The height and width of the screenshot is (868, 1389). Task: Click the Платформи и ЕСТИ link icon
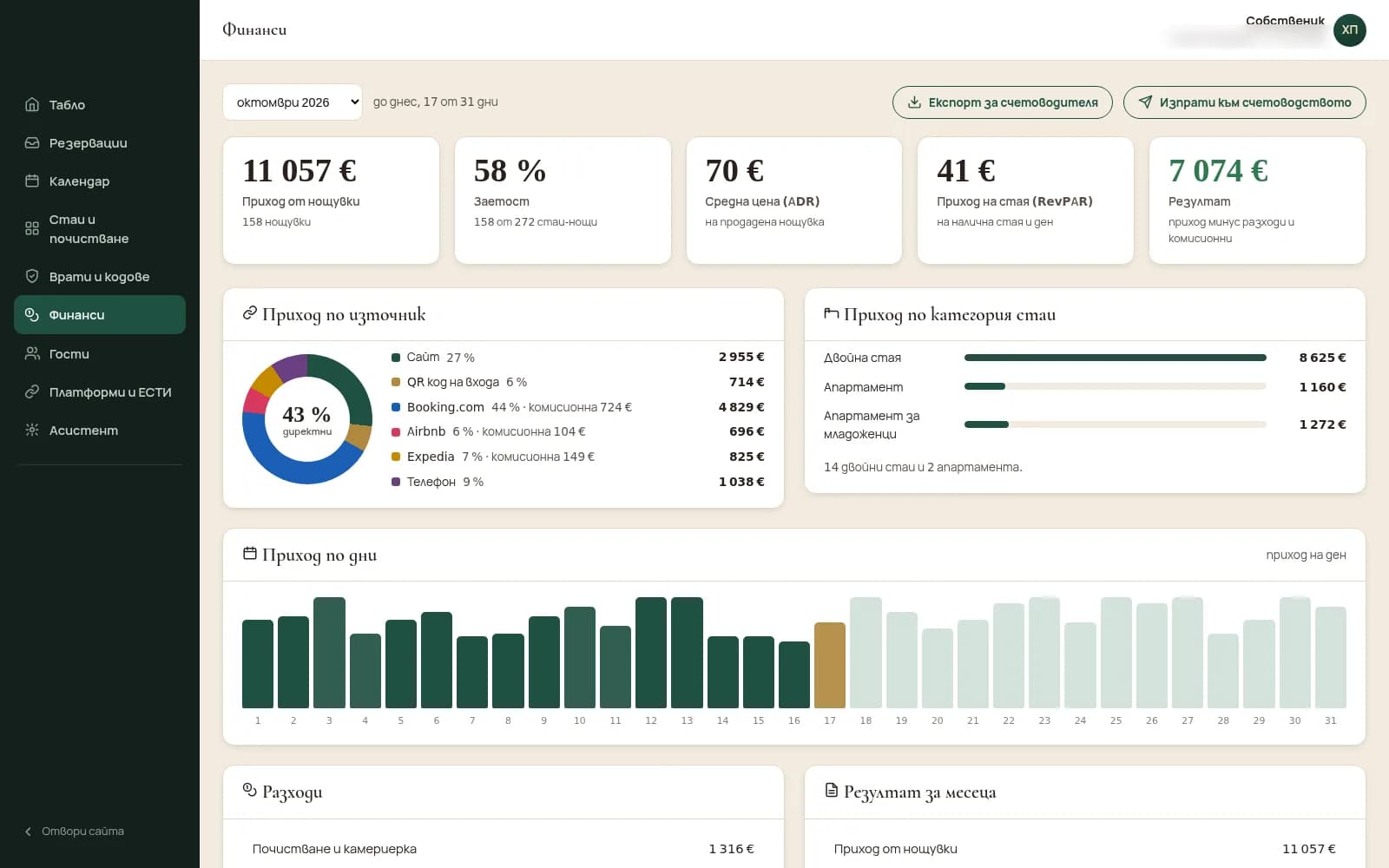tap(32, 391)
